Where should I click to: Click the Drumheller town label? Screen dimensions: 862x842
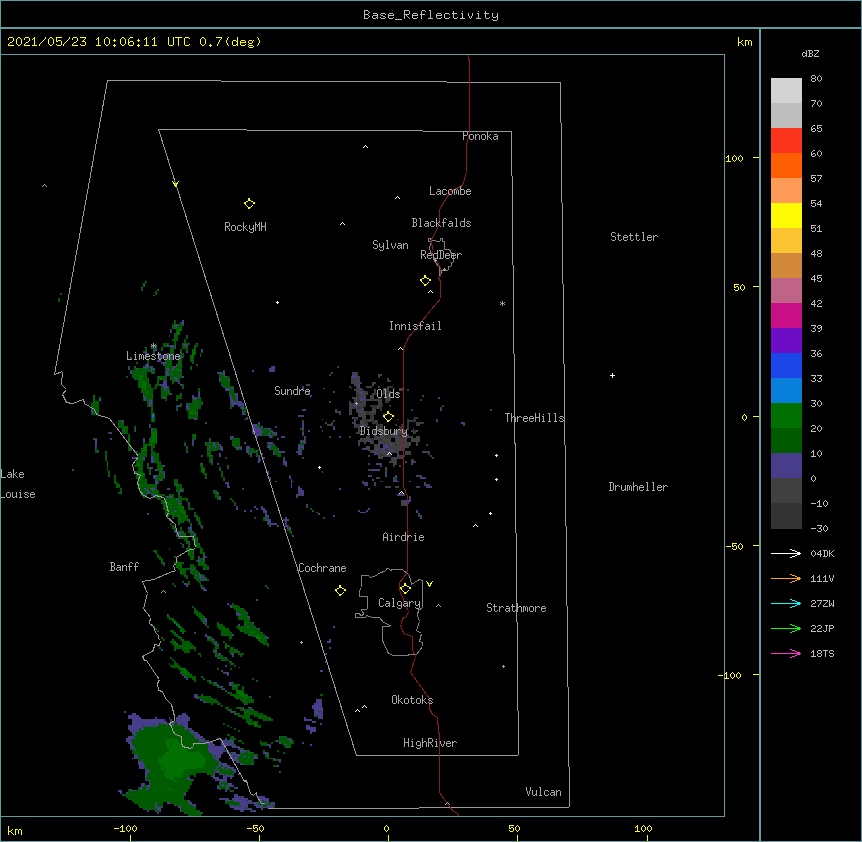[638, 487]
